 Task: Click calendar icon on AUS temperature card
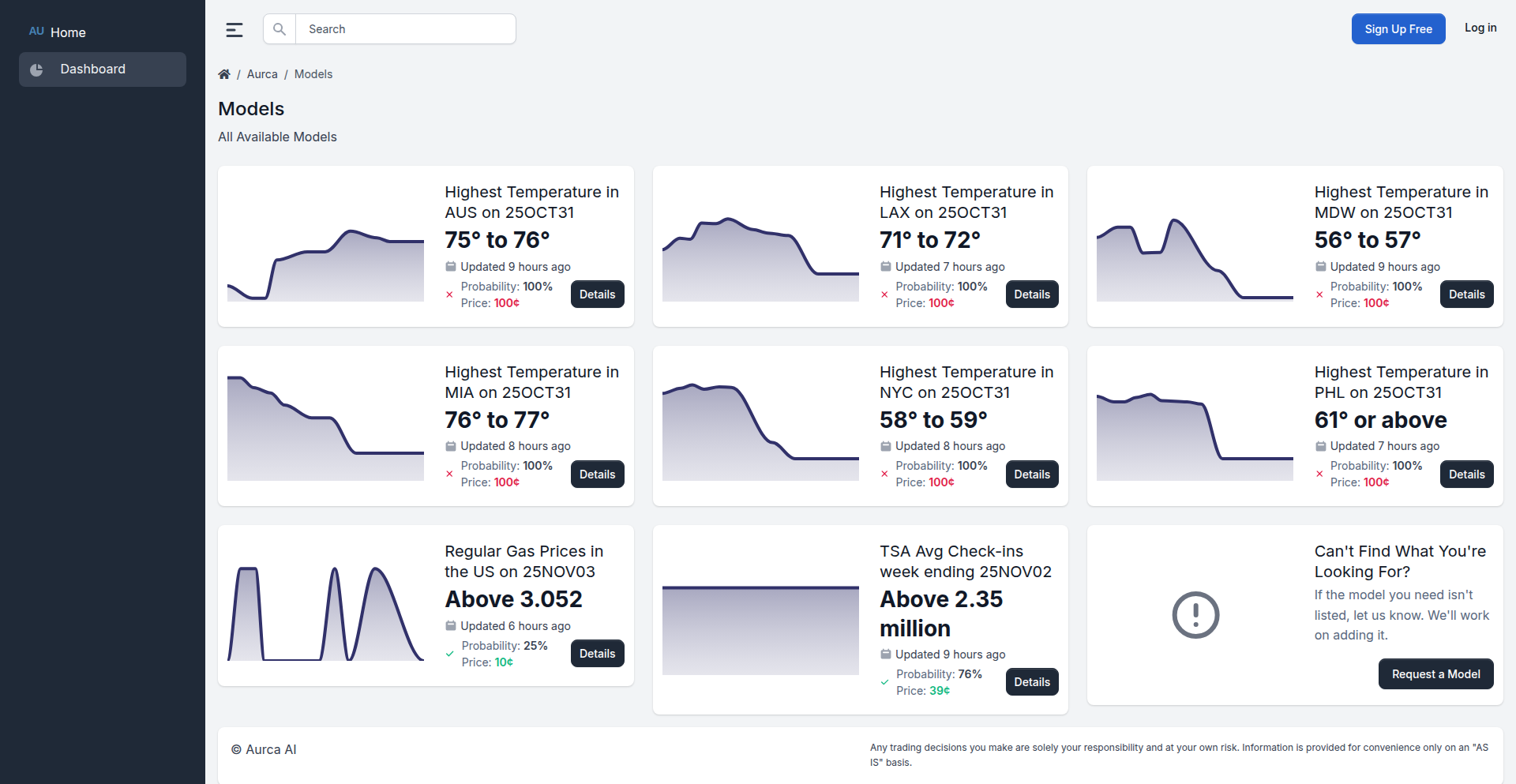[451, 267]
